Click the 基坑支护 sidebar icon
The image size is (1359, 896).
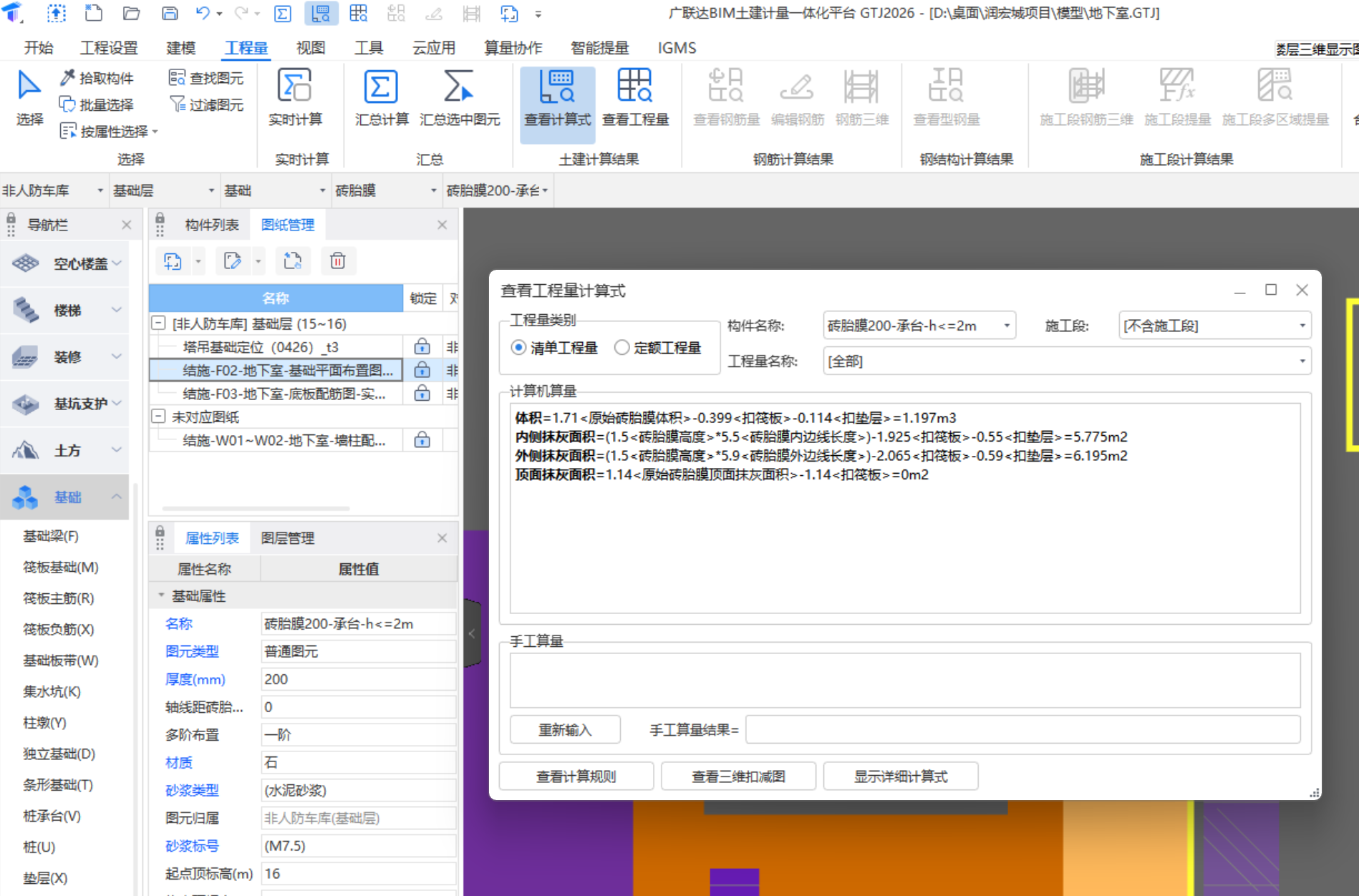(26, 404)
